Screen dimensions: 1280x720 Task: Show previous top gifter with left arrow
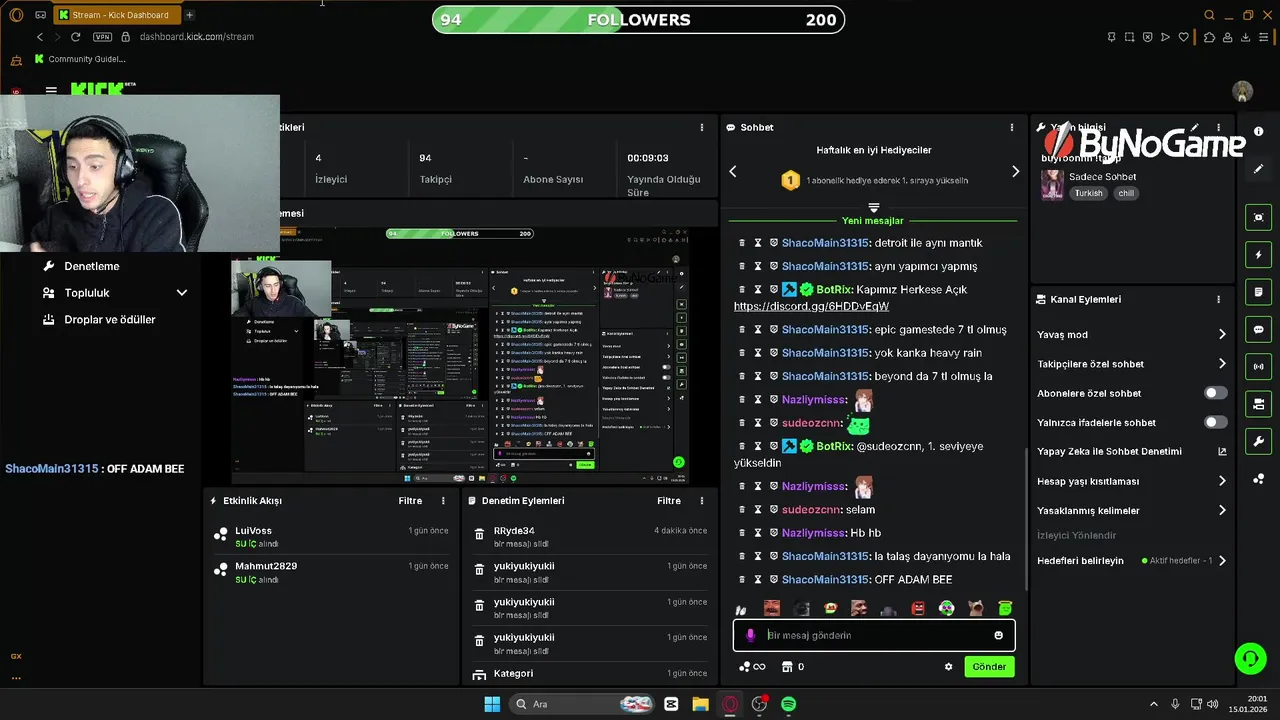tap(732, 172)
